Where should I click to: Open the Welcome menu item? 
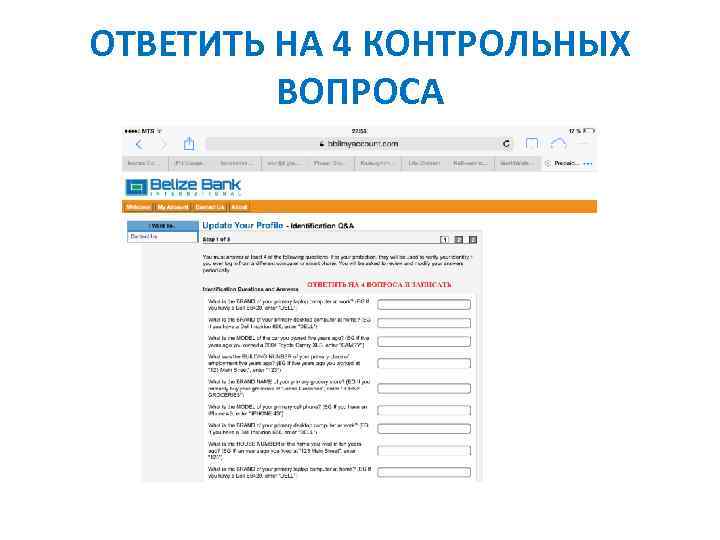click(138, 207)
